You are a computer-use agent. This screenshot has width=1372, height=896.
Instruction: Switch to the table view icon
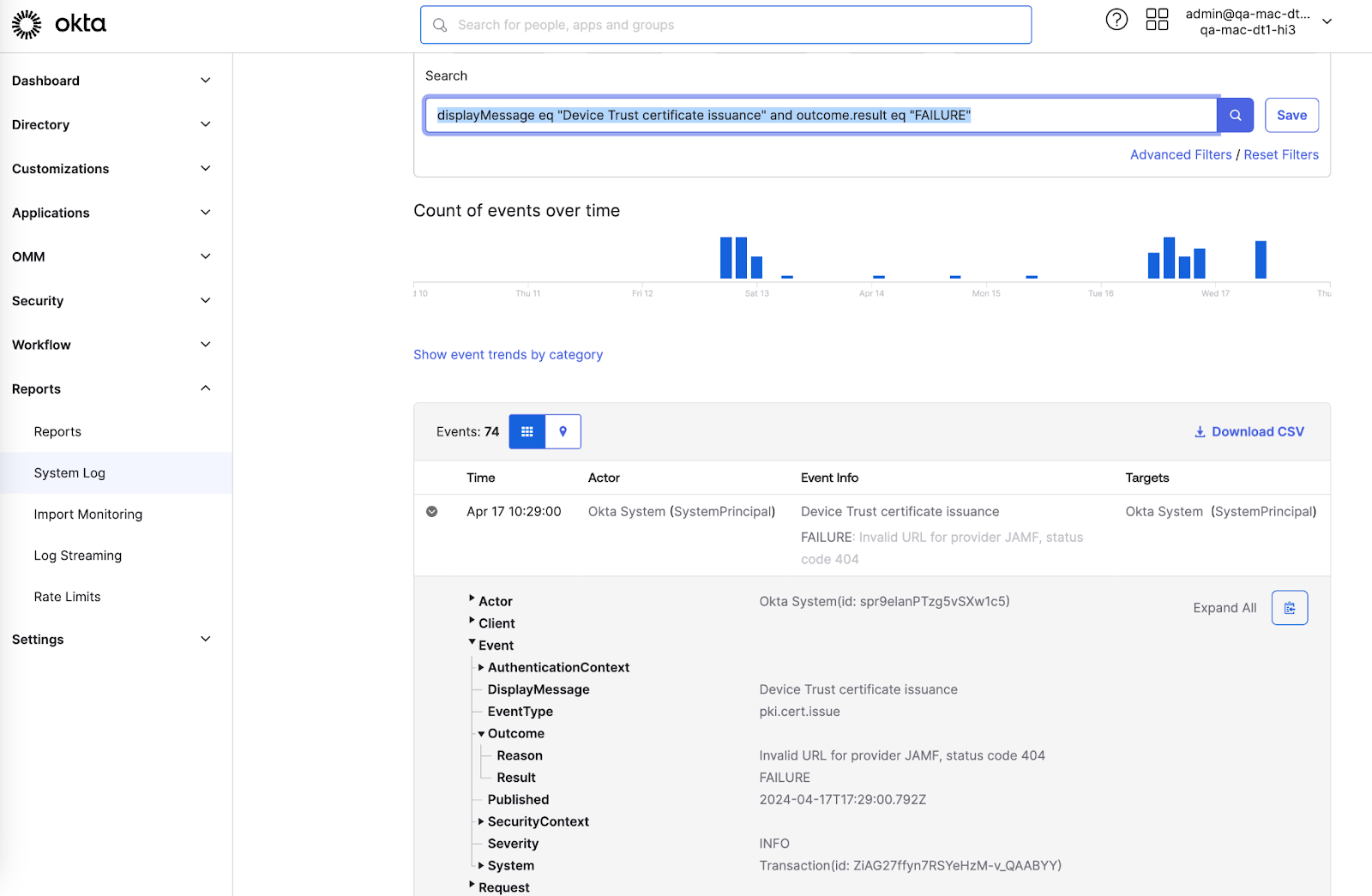point(527,431)
